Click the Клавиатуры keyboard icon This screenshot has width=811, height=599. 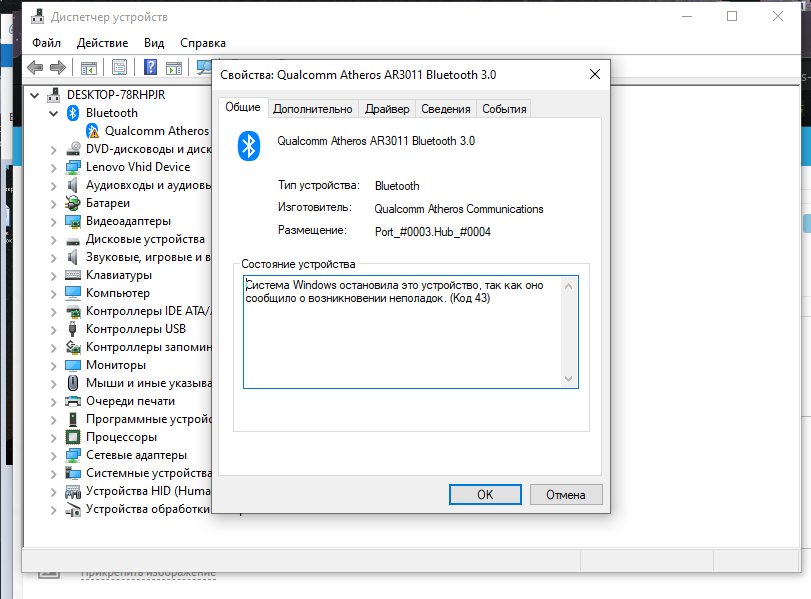[x=73, y=275]
